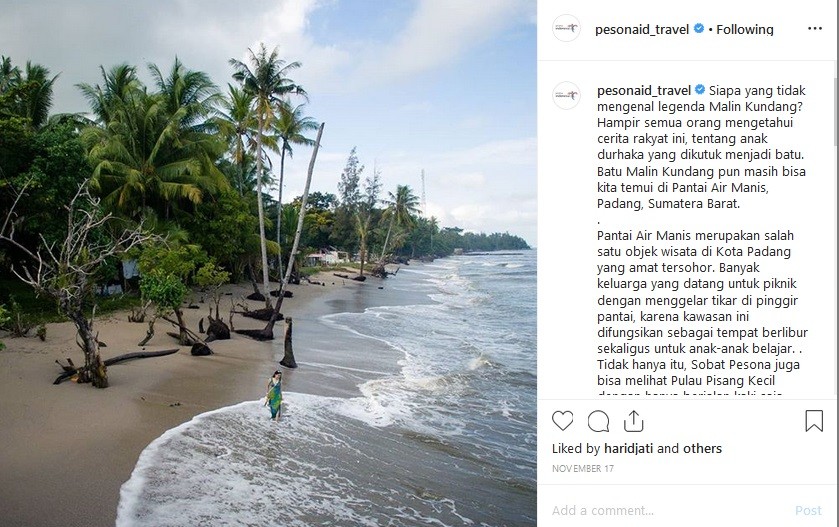The height and width of the screenshot is (527, 839).
Task: Click the avatar beside the caption text
Action: [x=566, y=96]
